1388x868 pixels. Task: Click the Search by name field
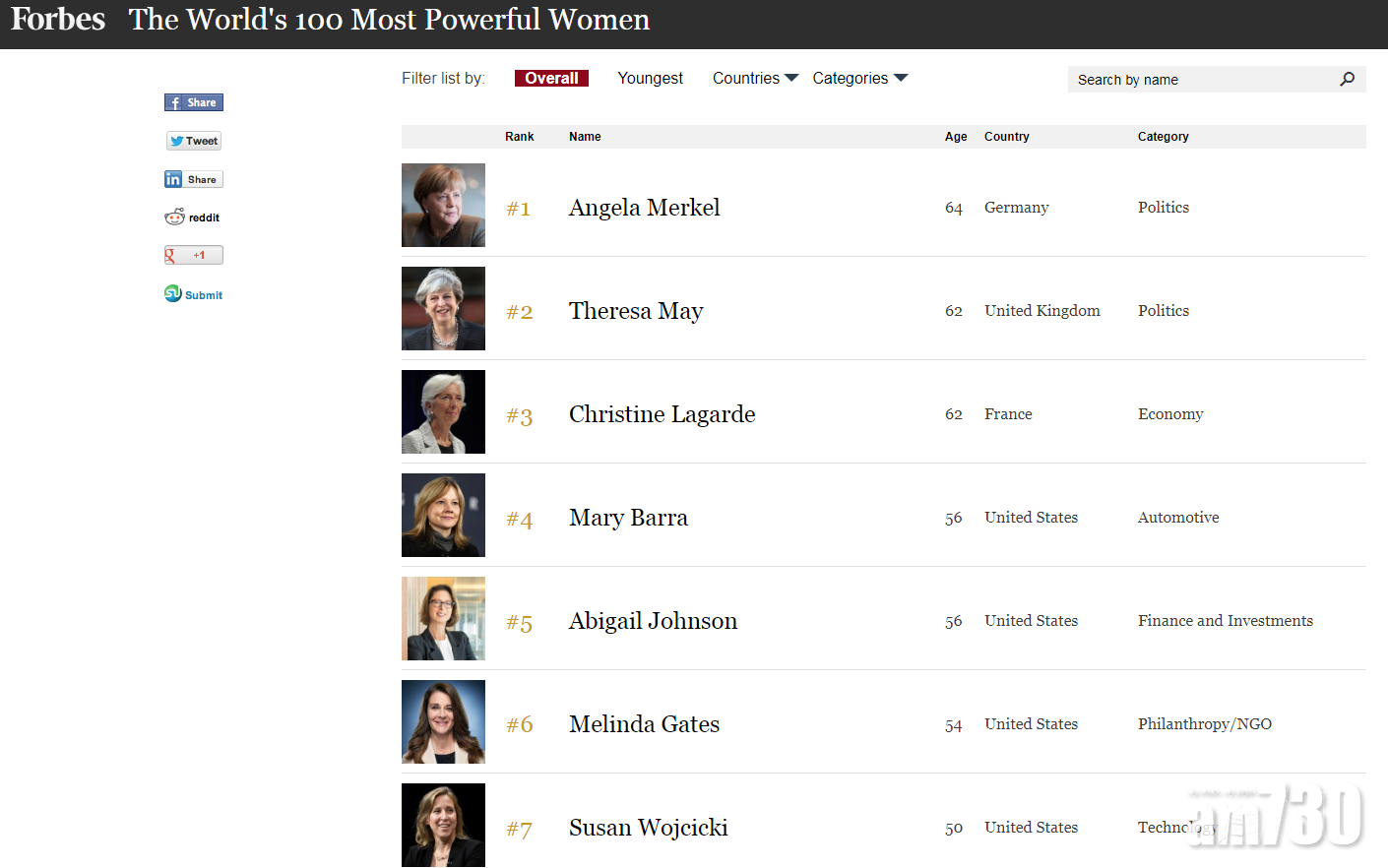[x=1201, y=80]
